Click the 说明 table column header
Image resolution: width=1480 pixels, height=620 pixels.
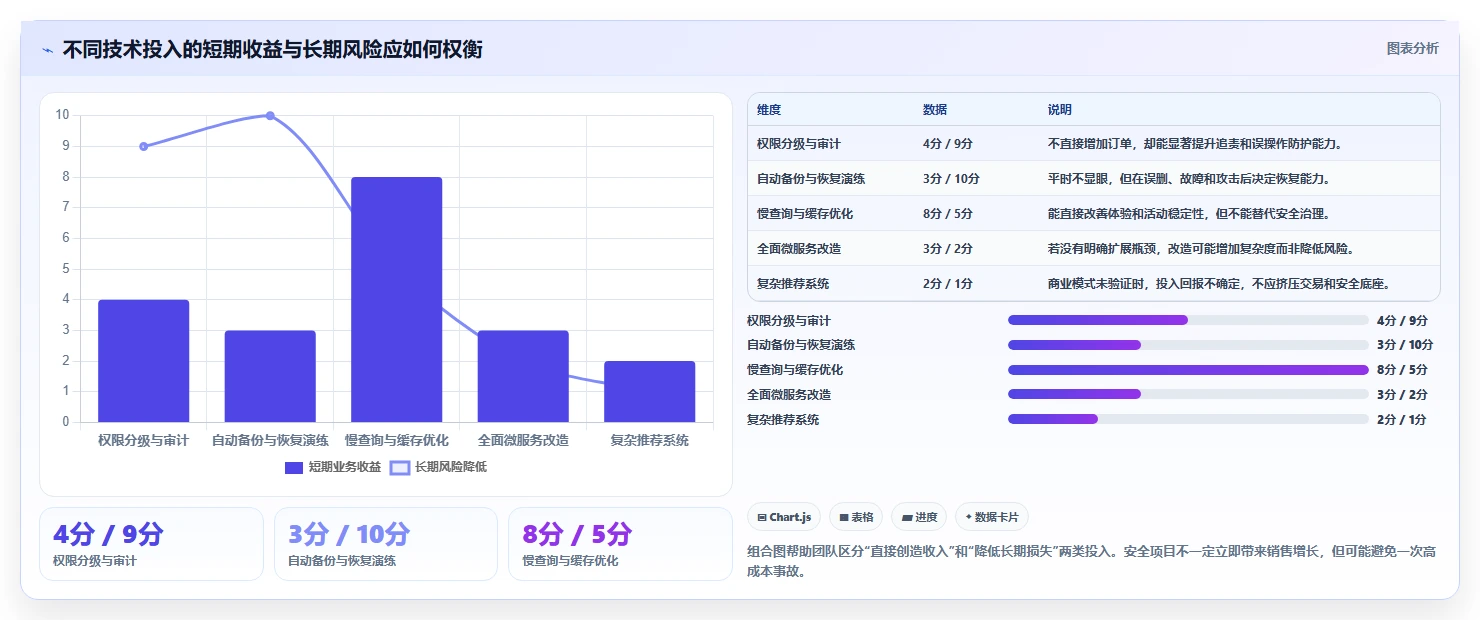point(1059,109)
